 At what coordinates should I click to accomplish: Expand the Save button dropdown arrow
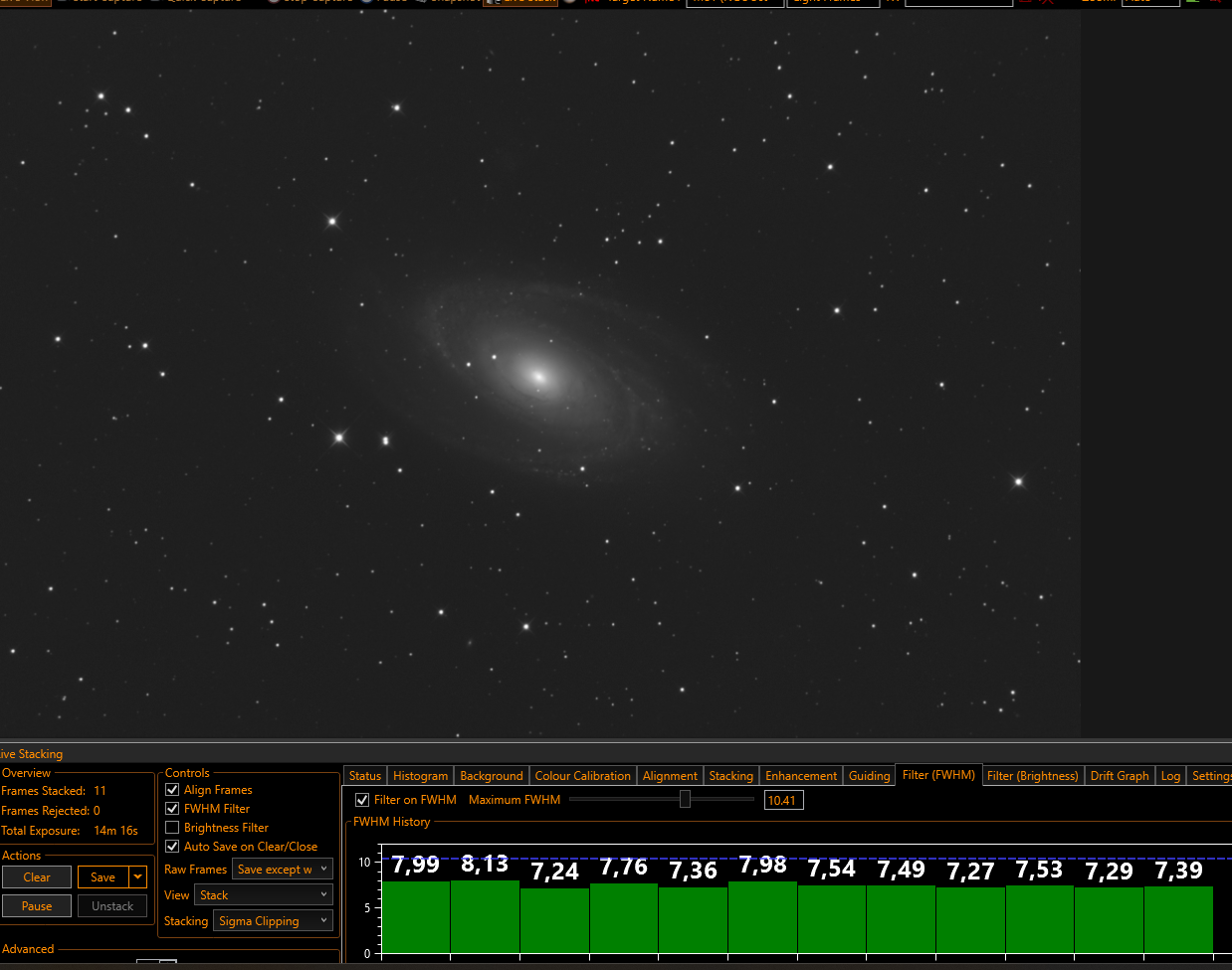(138, 877)
